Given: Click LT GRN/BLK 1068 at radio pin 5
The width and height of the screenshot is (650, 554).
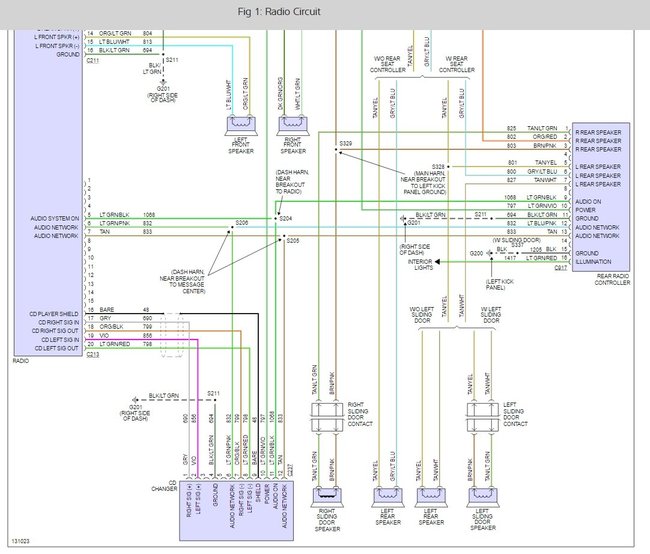Looking at the screenshot, I should [x=127, y=215].
